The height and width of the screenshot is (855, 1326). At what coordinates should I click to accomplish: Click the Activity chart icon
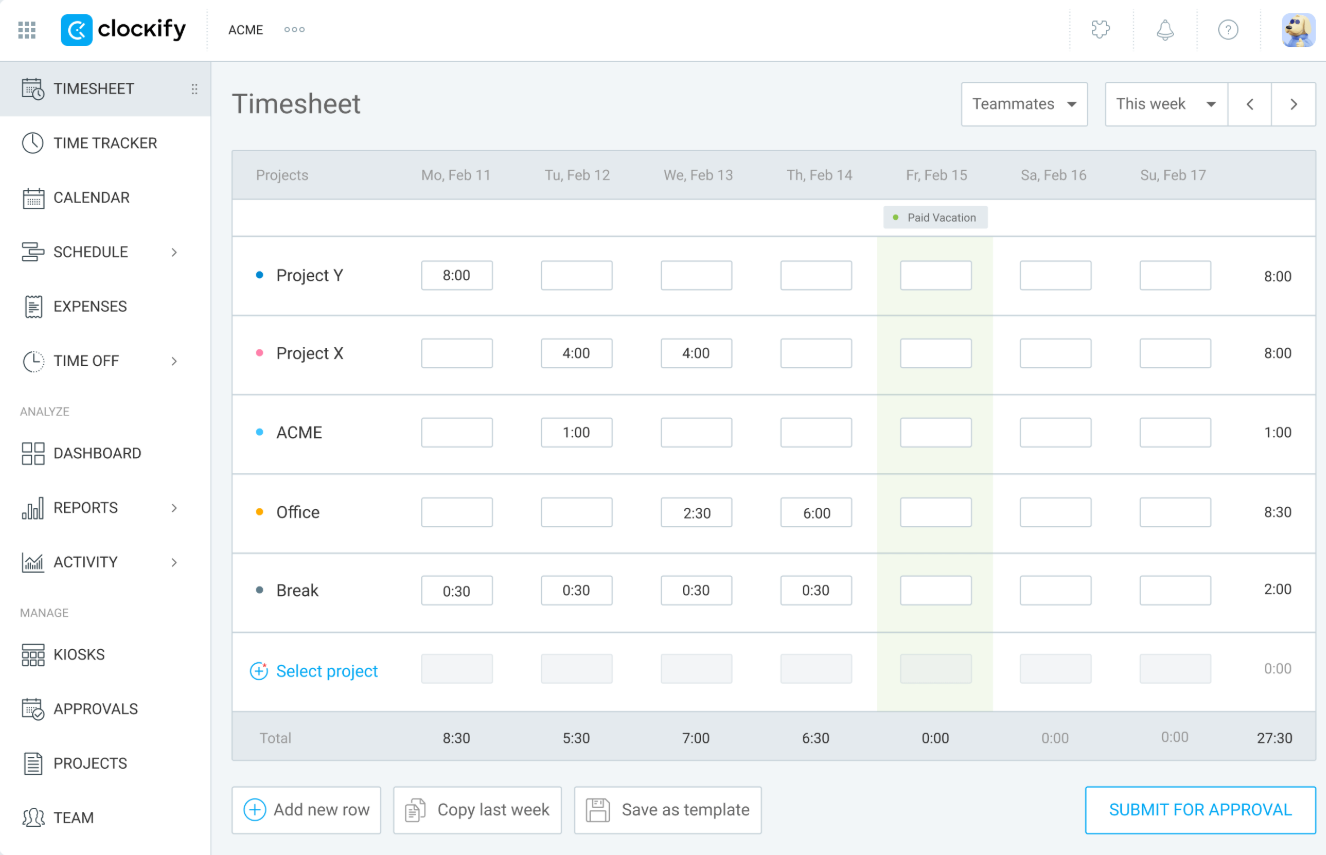coord(33,562)
